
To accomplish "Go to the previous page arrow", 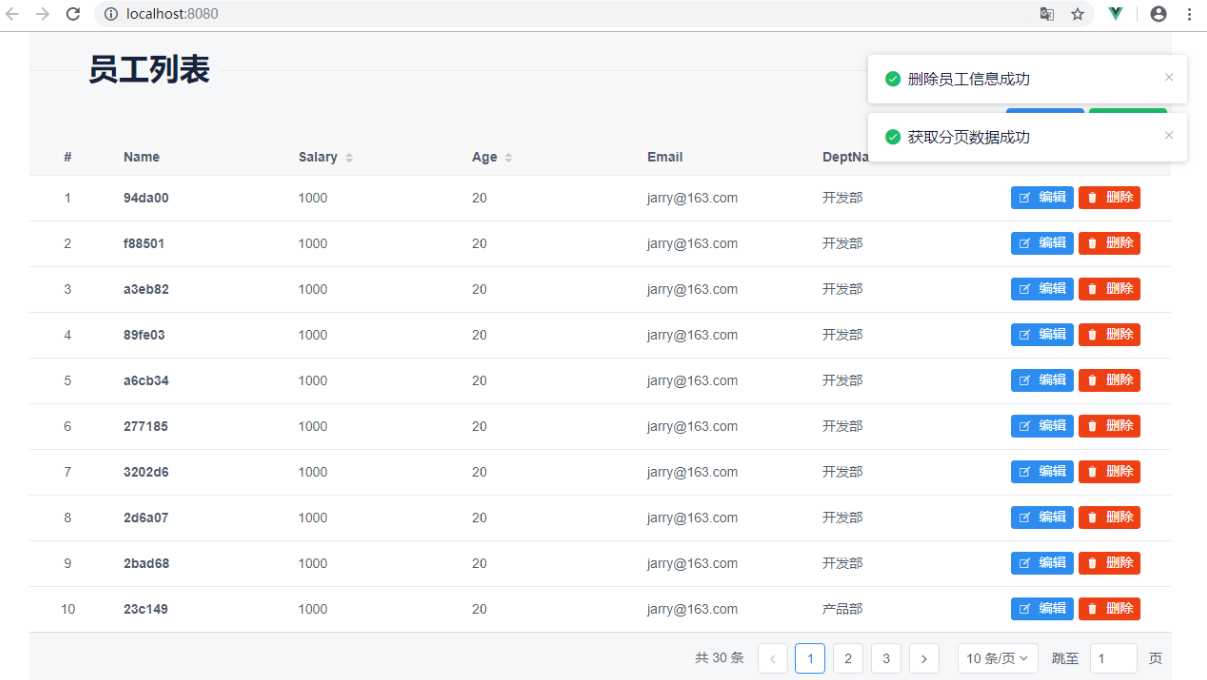I will pyautogui.click(x=773, y=658).
